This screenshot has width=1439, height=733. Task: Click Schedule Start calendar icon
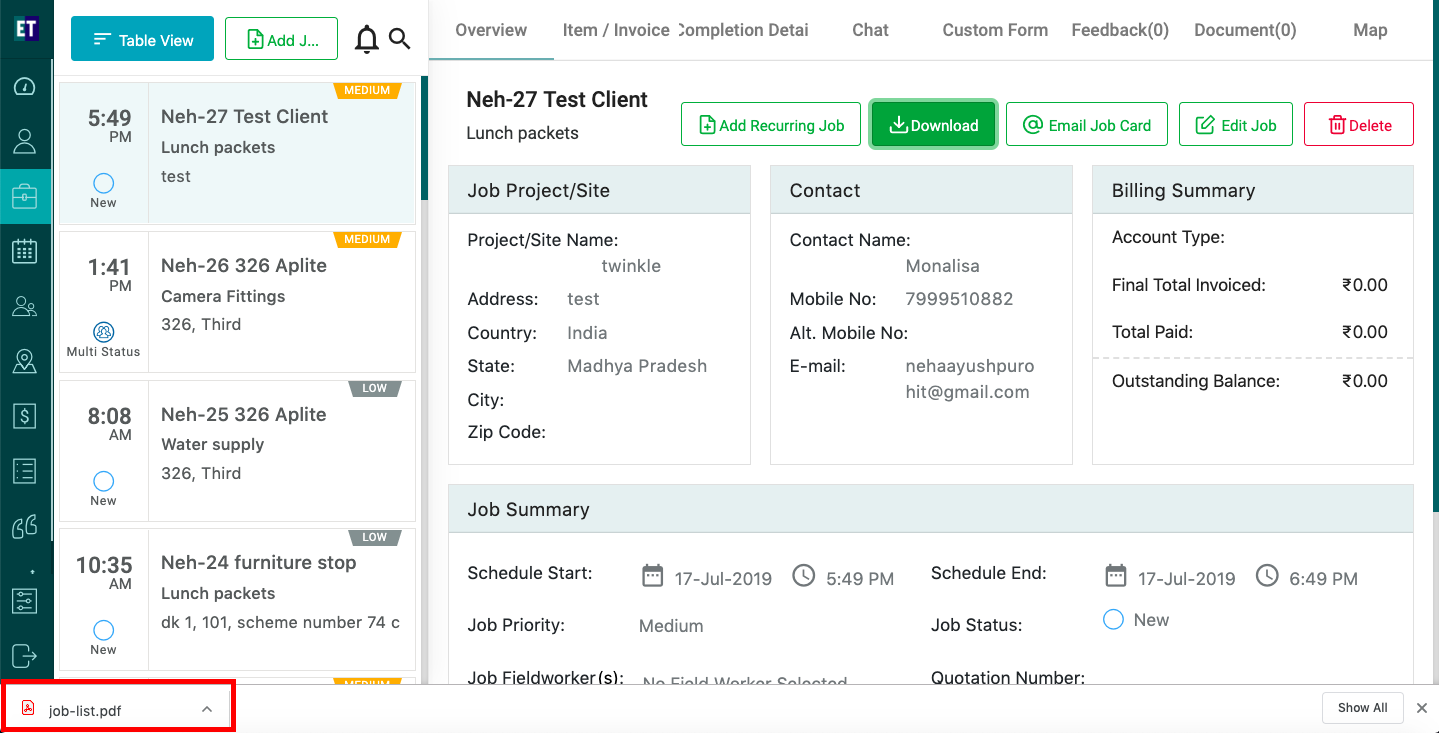pyautogui.click(x=653, y=575)
